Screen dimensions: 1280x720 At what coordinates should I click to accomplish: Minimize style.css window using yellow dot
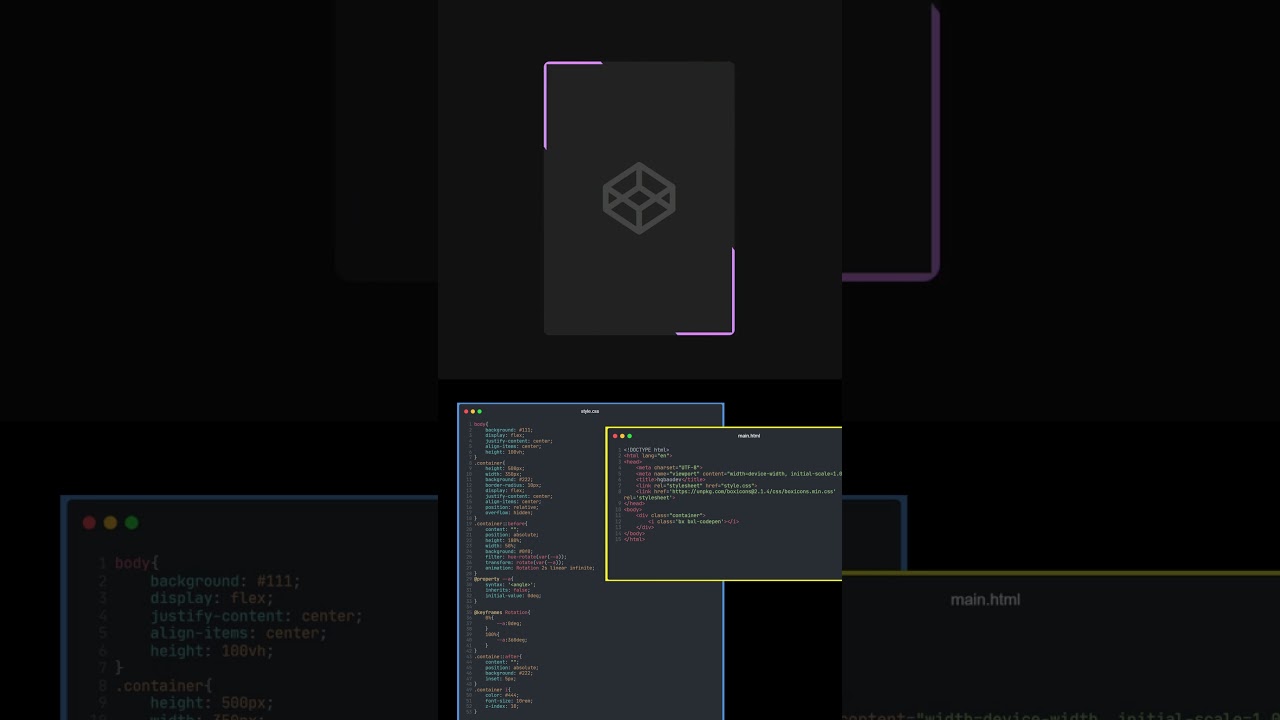click(x=473, y=411)
